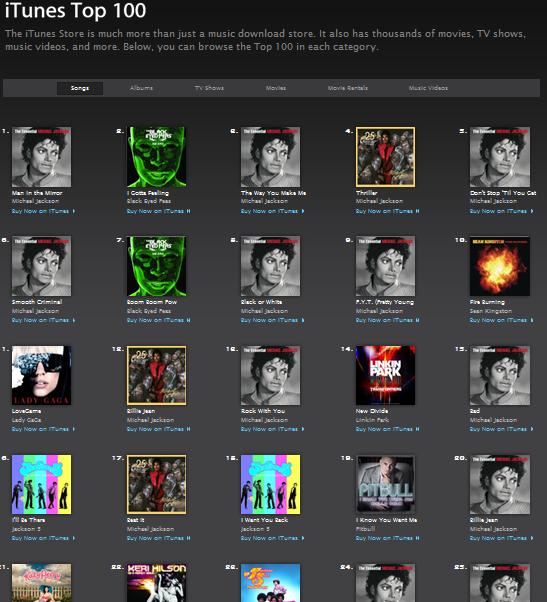Select the number 20 Billie Jean album cover
Viewport: 547px width, 602px height.
[500, 484]
